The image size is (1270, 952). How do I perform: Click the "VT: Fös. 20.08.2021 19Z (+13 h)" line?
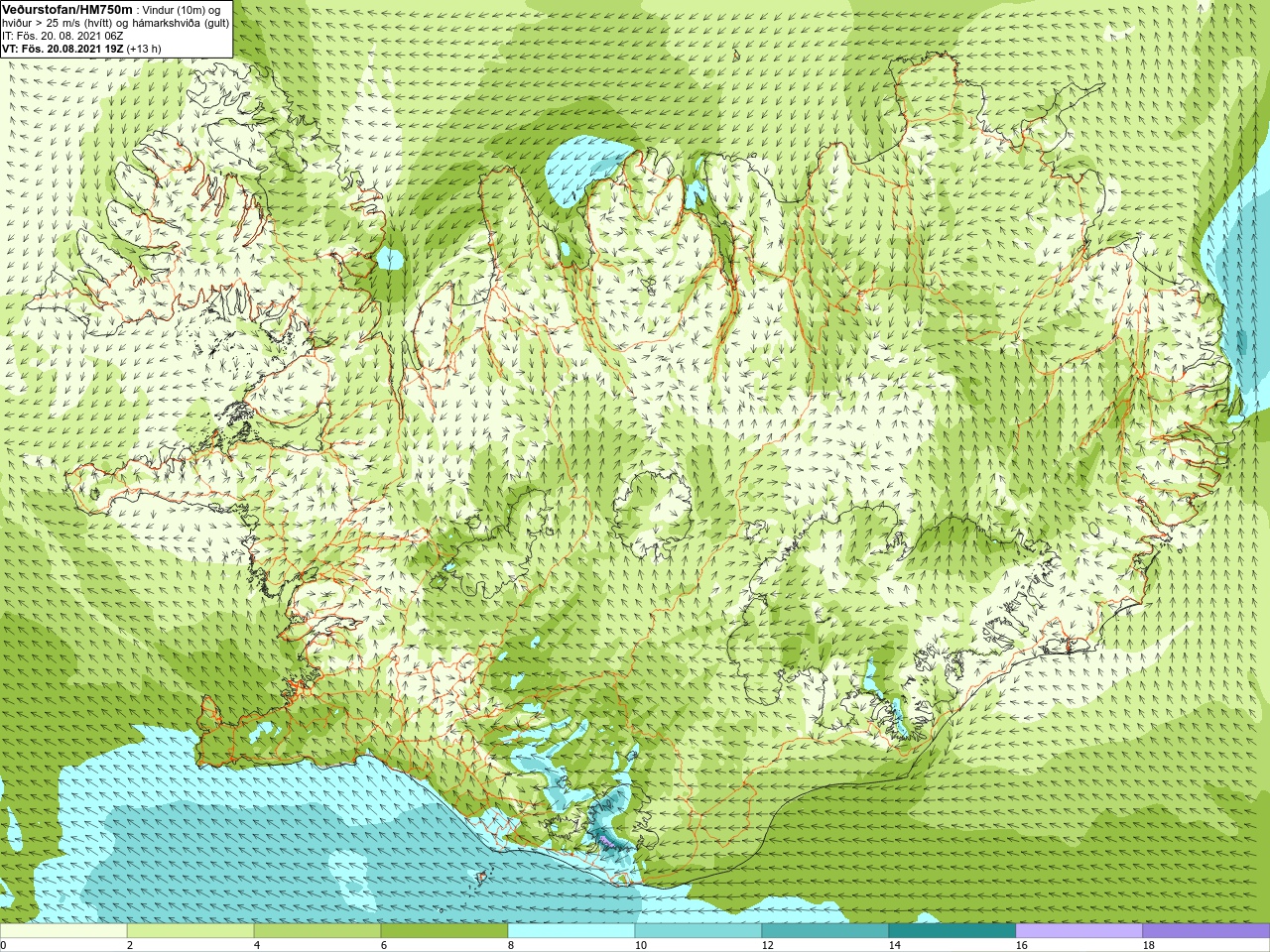(81, 48)
